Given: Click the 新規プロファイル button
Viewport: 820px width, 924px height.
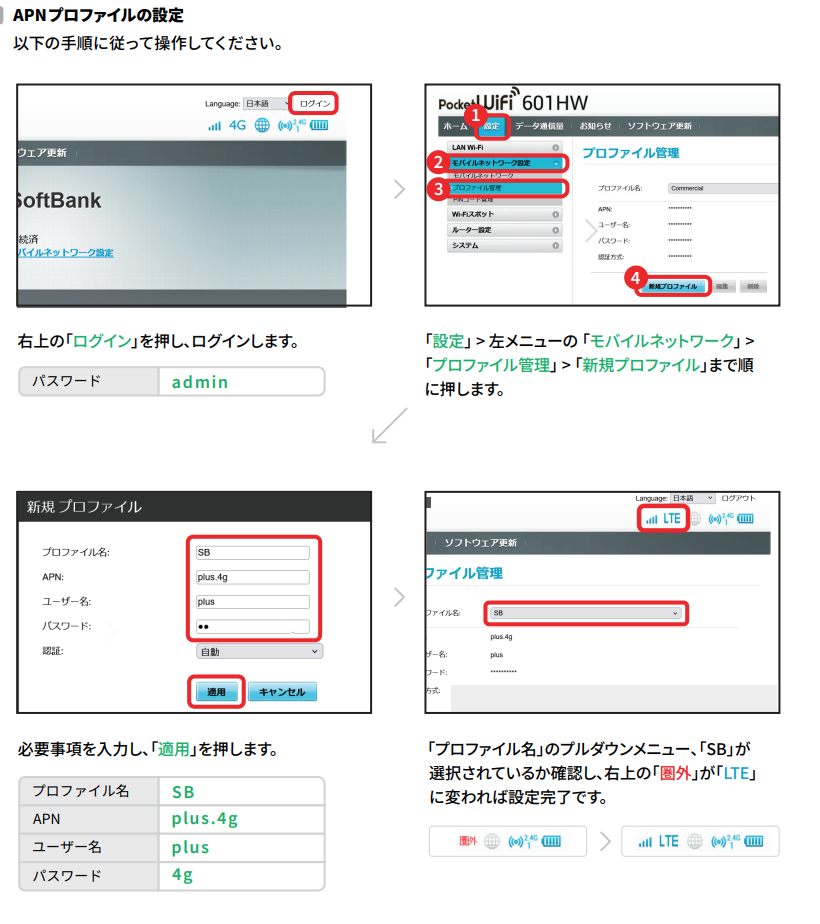Looking at the screenshot, I should point(673,286).
